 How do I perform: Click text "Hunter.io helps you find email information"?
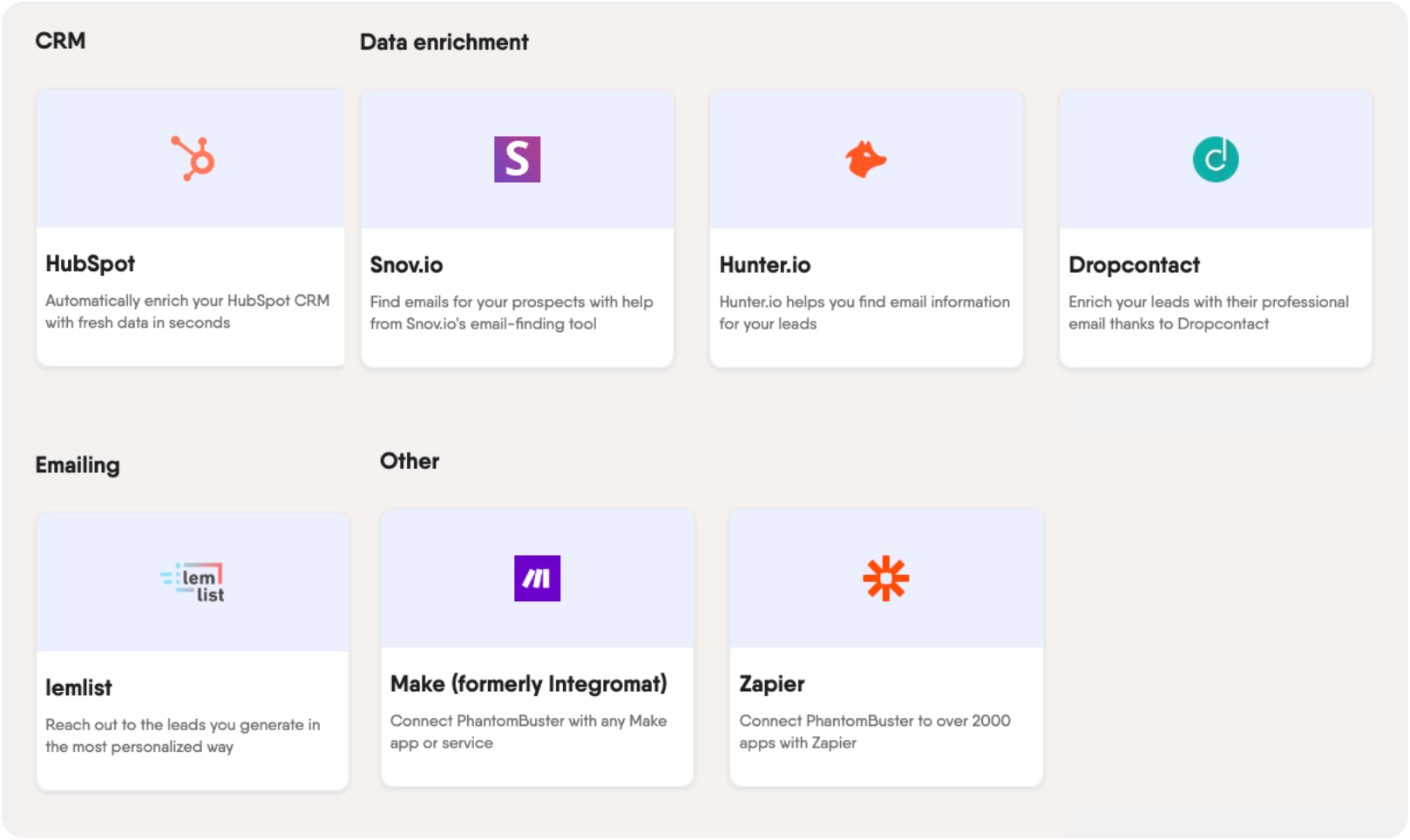(864, 301)
